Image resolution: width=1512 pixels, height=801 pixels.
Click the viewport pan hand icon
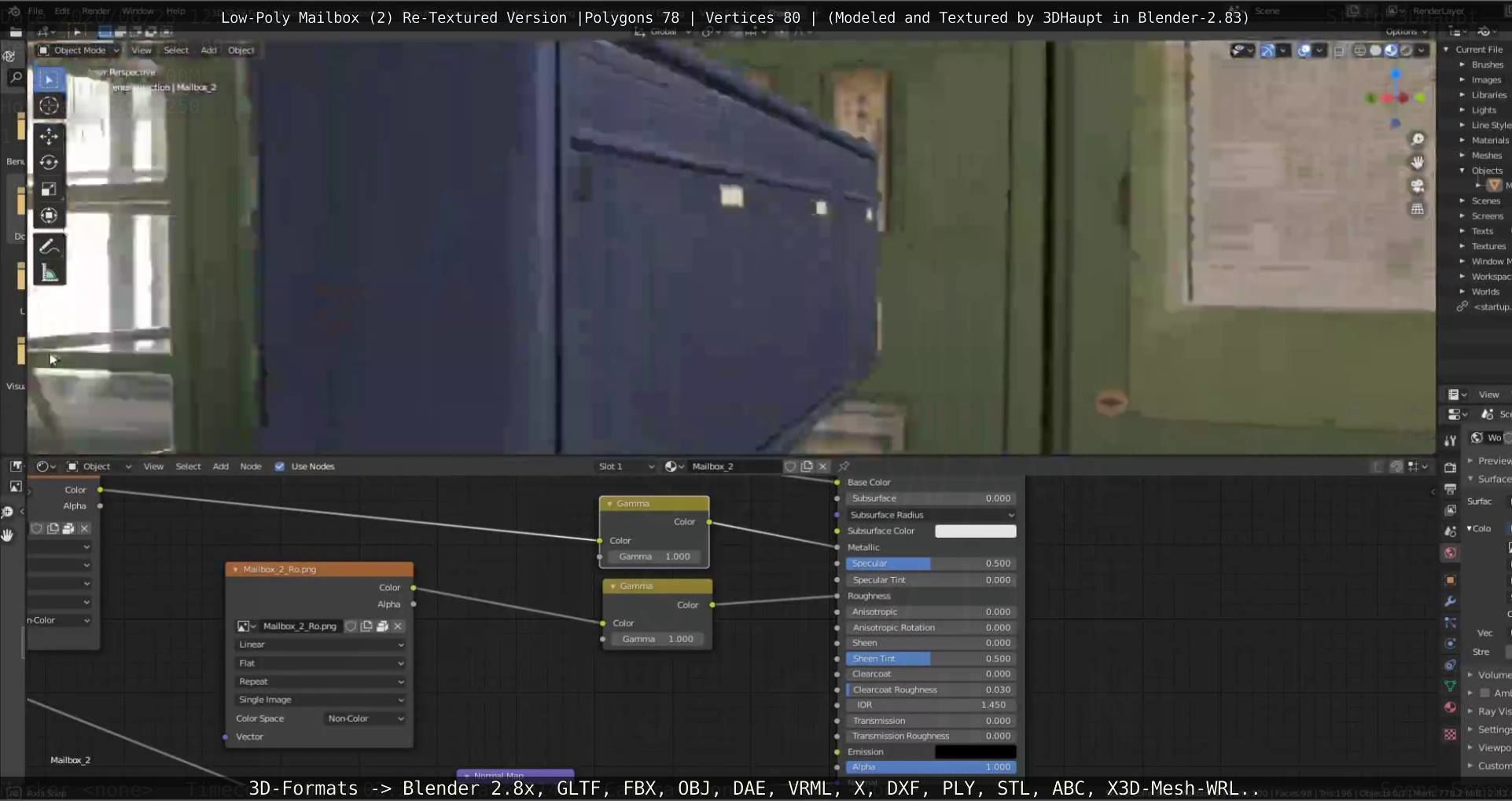pos(1418,162)
